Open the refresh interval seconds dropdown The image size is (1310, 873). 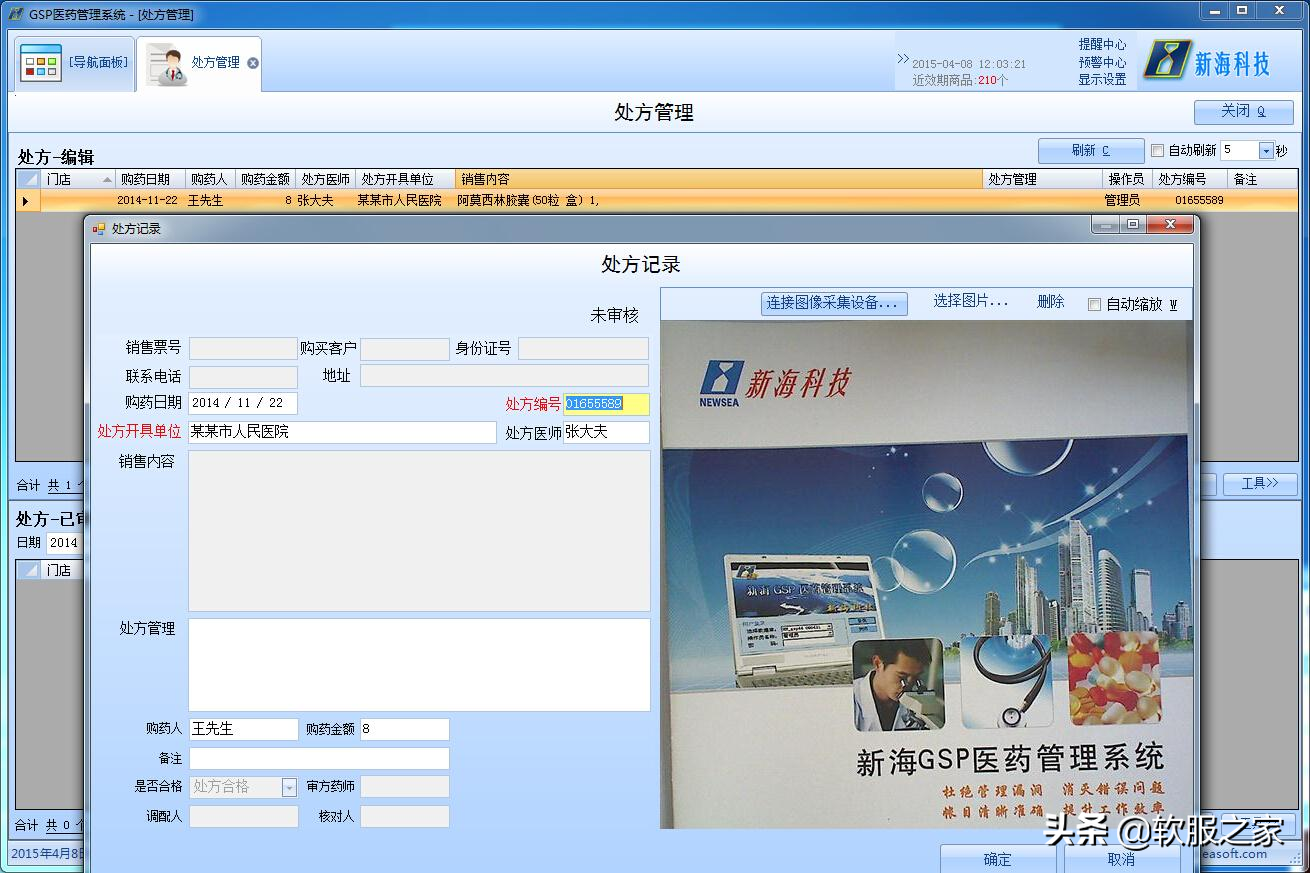(1266, 151)
